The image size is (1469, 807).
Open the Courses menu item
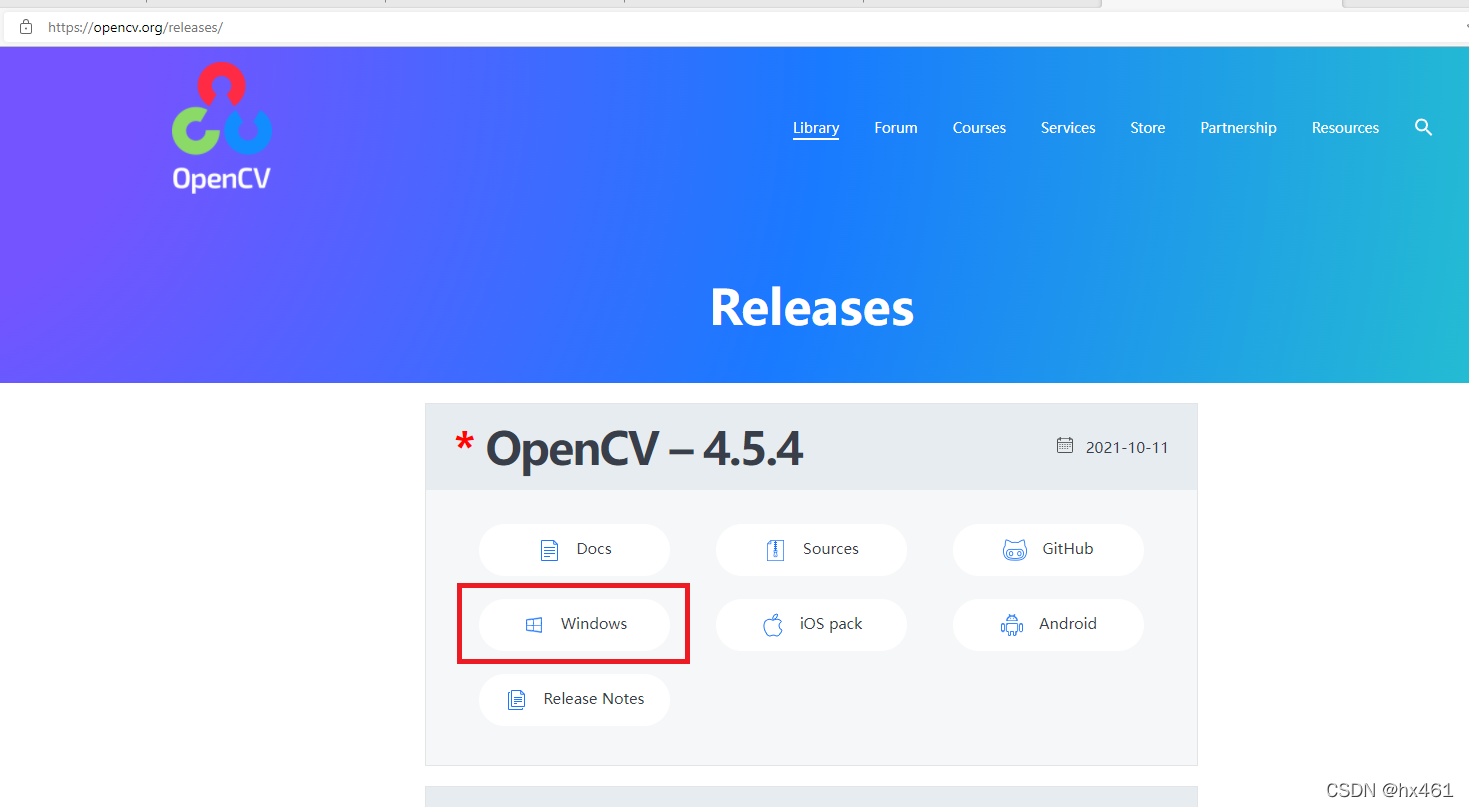(979, 128)
